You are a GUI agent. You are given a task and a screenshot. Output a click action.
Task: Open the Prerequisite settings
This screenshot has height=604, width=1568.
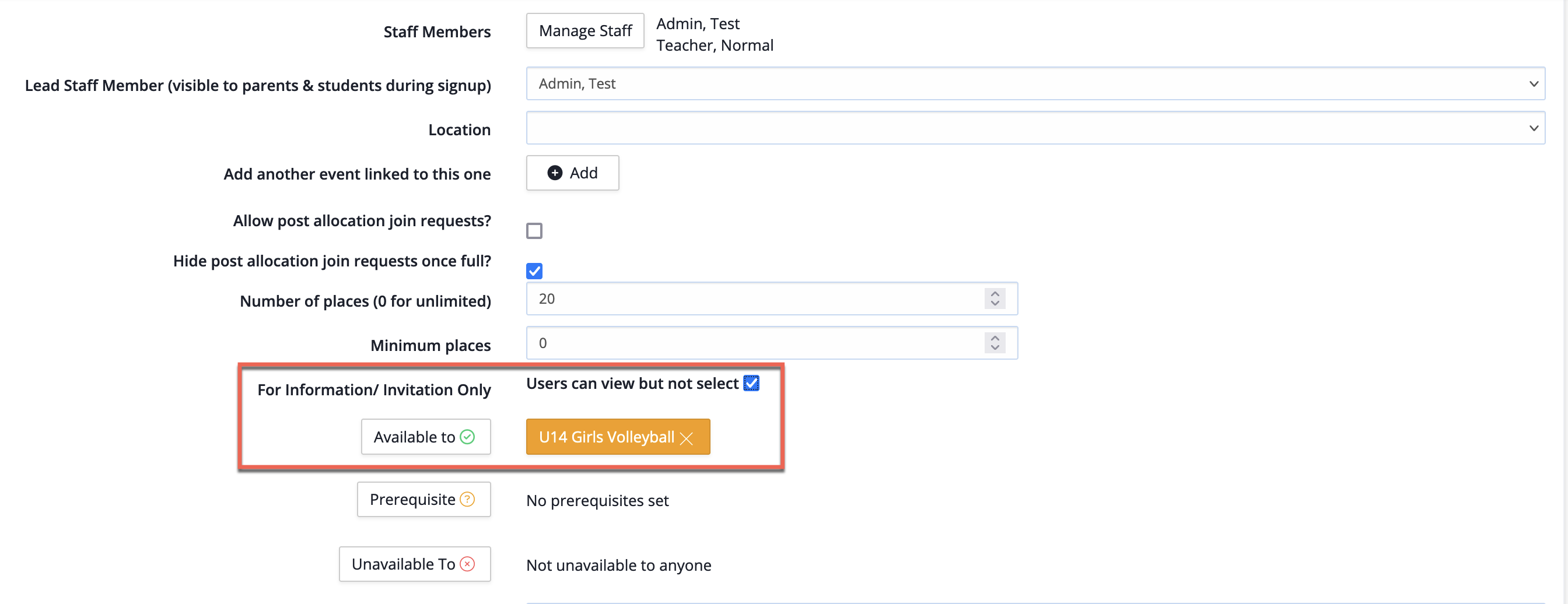click(423, 500)
